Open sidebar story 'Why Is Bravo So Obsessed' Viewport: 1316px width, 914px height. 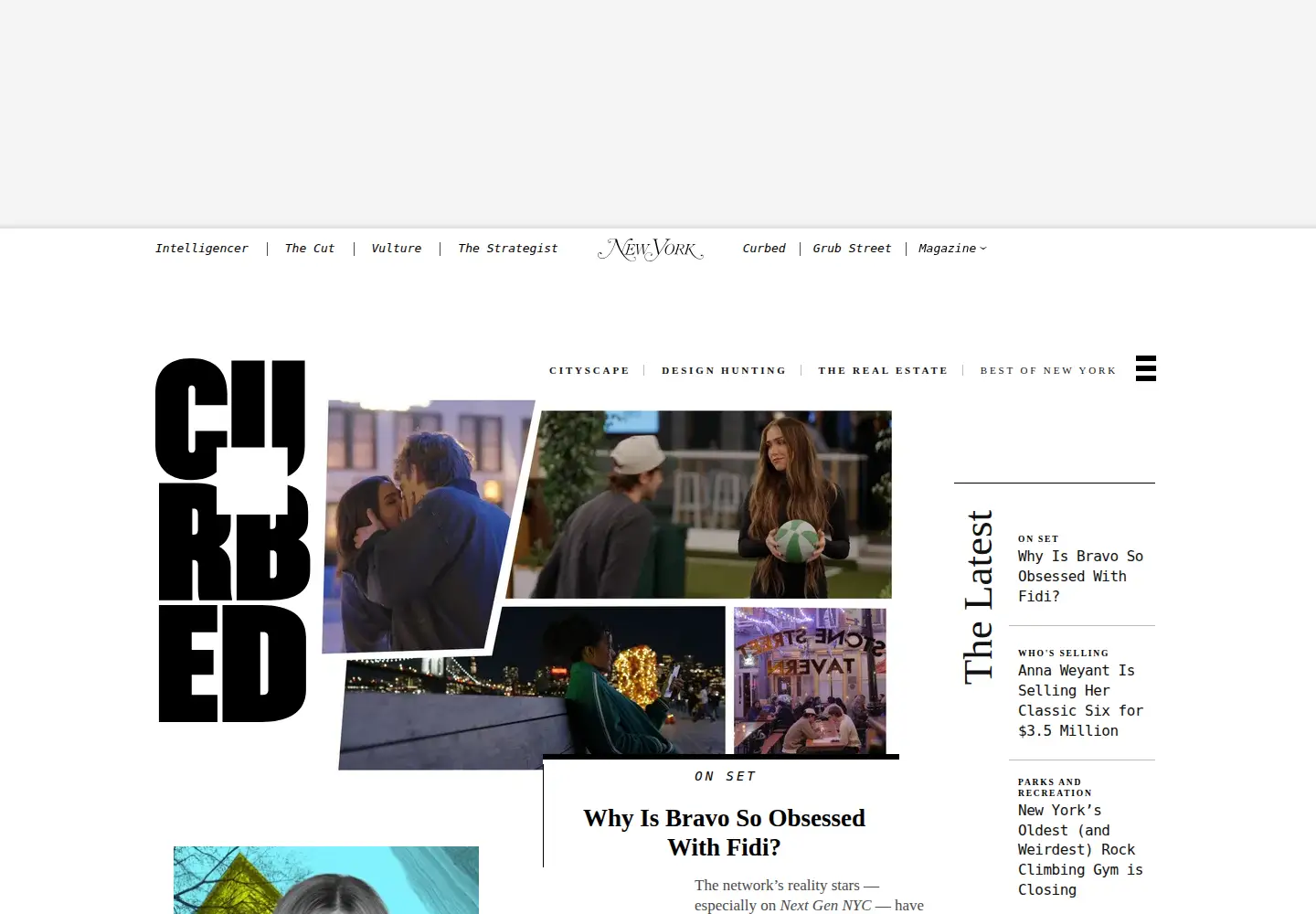tap(1081, 576)
